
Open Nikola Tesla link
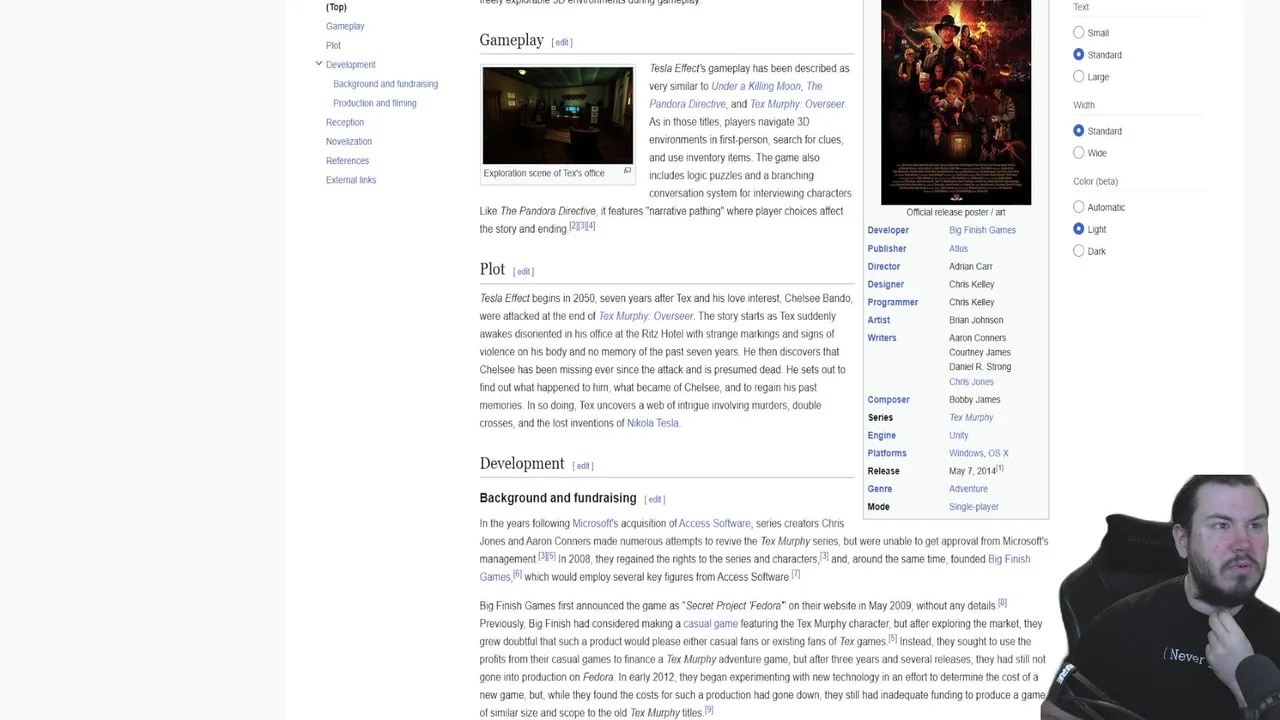click(x=652, y=423)
